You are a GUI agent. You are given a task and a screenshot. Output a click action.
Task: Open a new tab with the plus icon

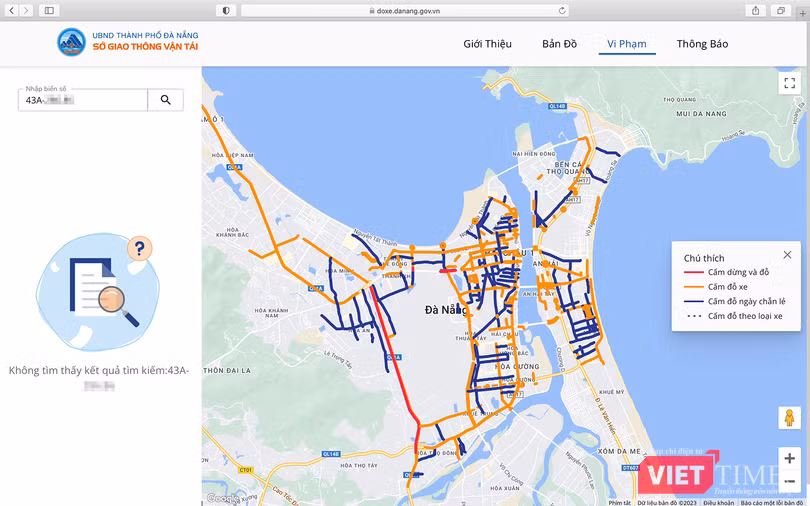click(802, 13)
